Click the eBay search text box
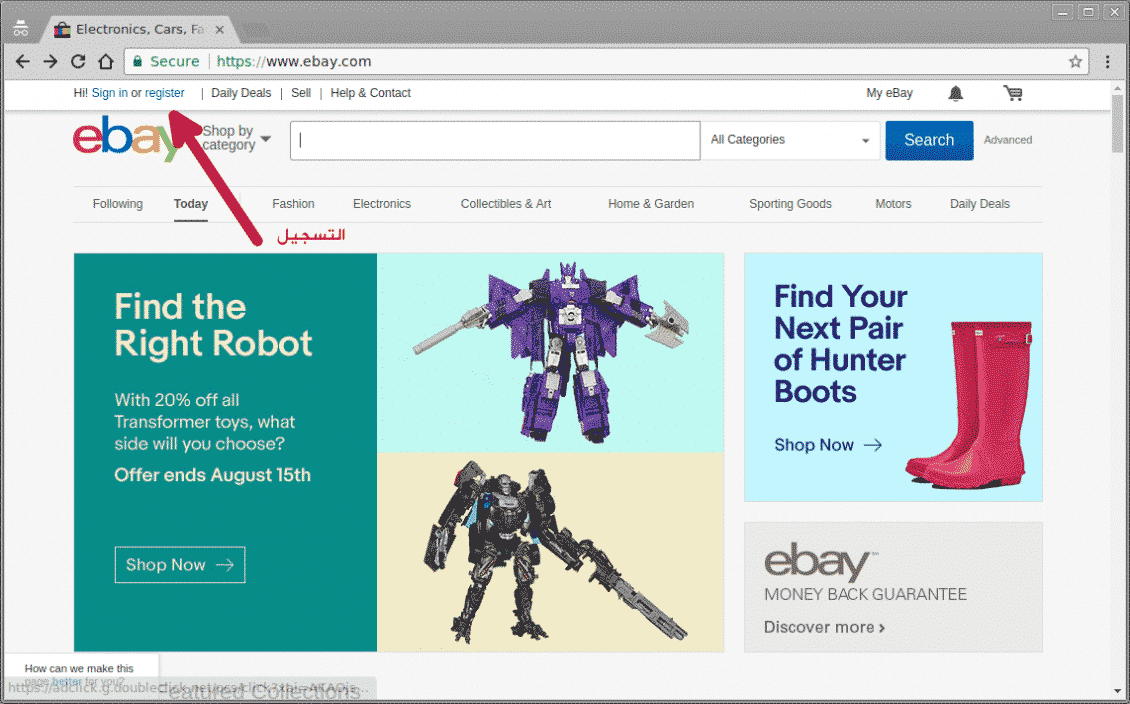This screenshot has width=1130, height=704. pyautogui.click(x=495, y=140)
